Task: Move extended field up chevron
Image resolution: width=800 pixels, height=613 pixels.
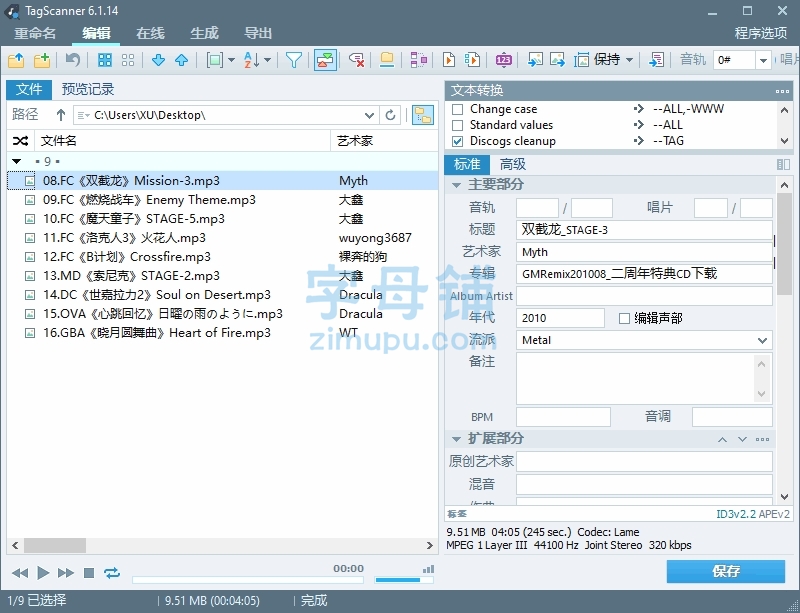Action: (x=722, y=439)
